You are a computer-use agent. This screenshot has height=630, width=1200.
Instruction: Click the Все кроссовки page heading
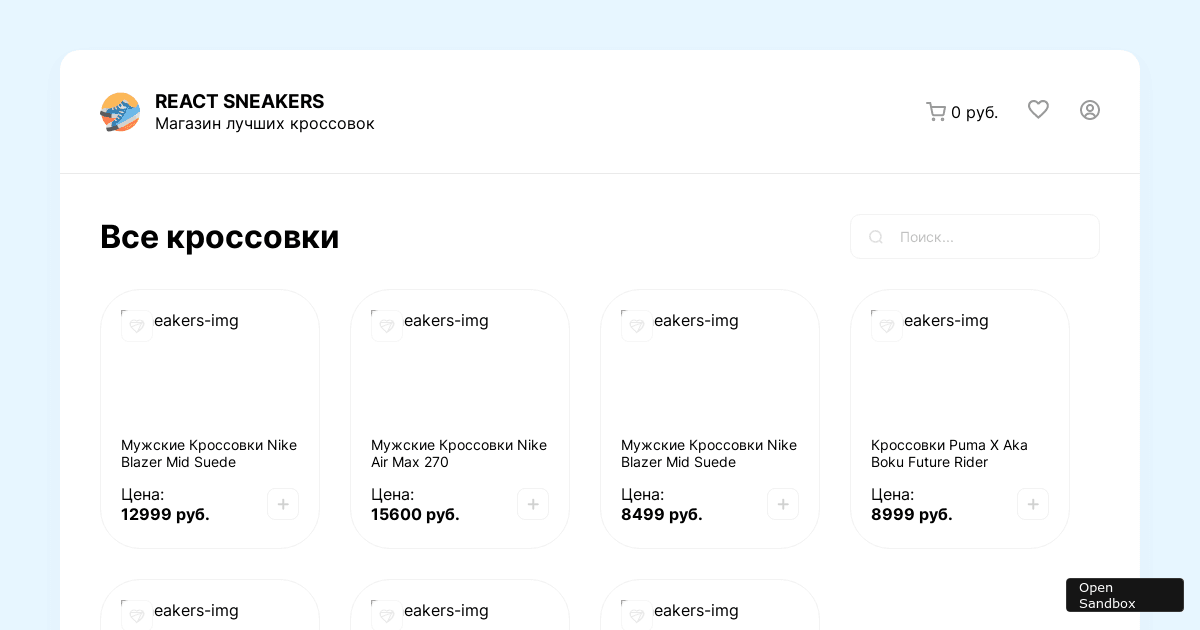point(220,237)
